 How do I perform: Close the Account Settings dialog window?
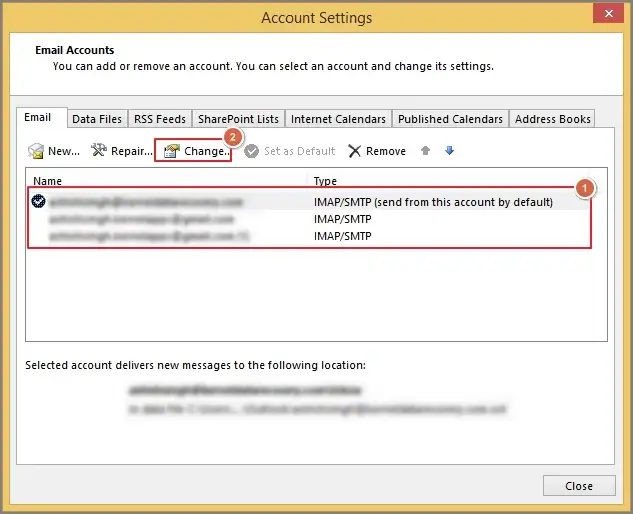pyautogui.click(x=608, y=13)
